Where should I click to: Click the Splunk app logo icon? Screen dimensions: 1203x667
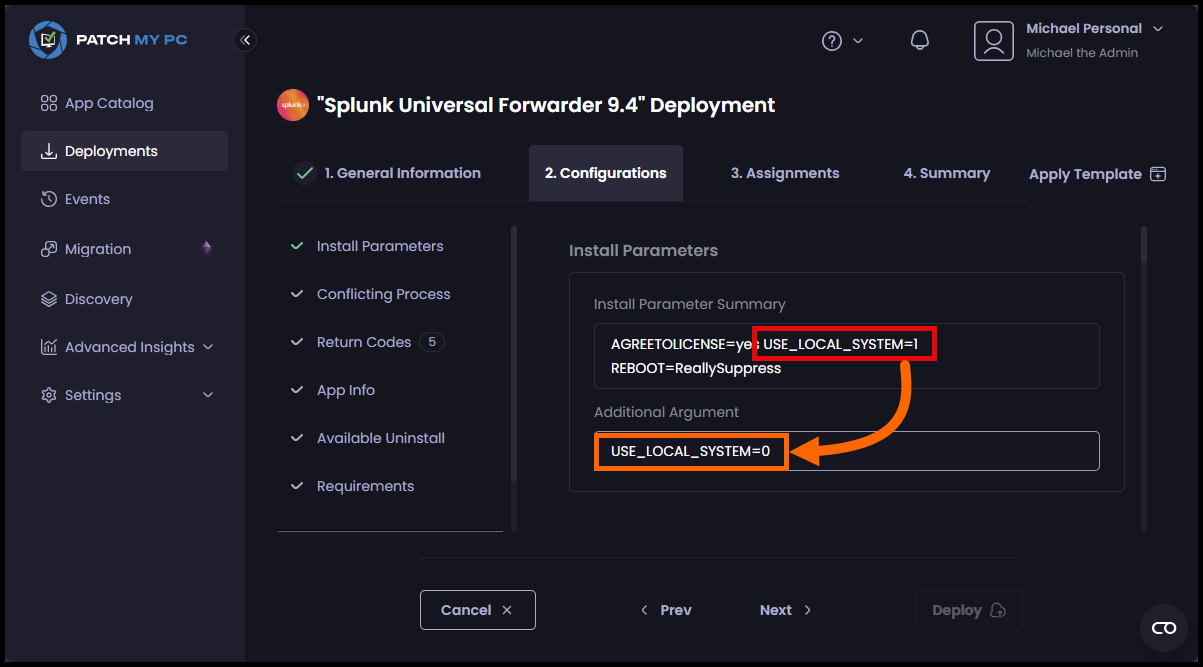(x=292, y=105)
